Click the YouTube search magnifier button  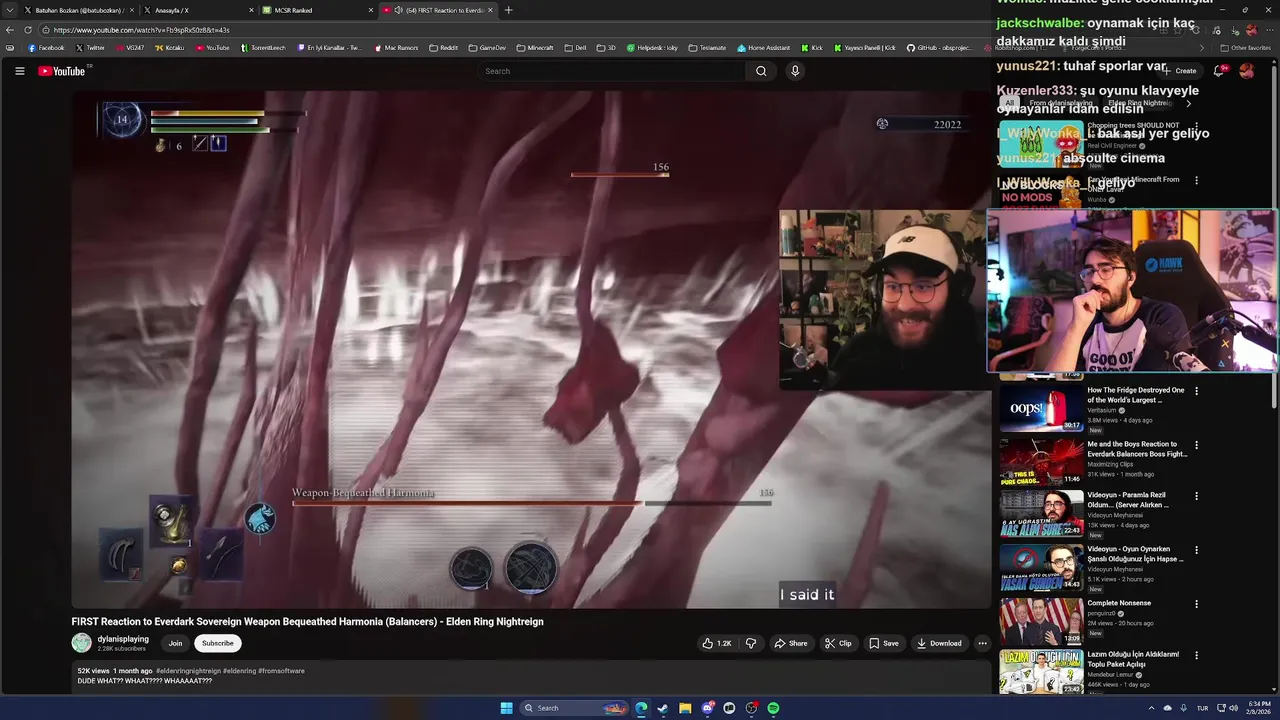point(761,71)
